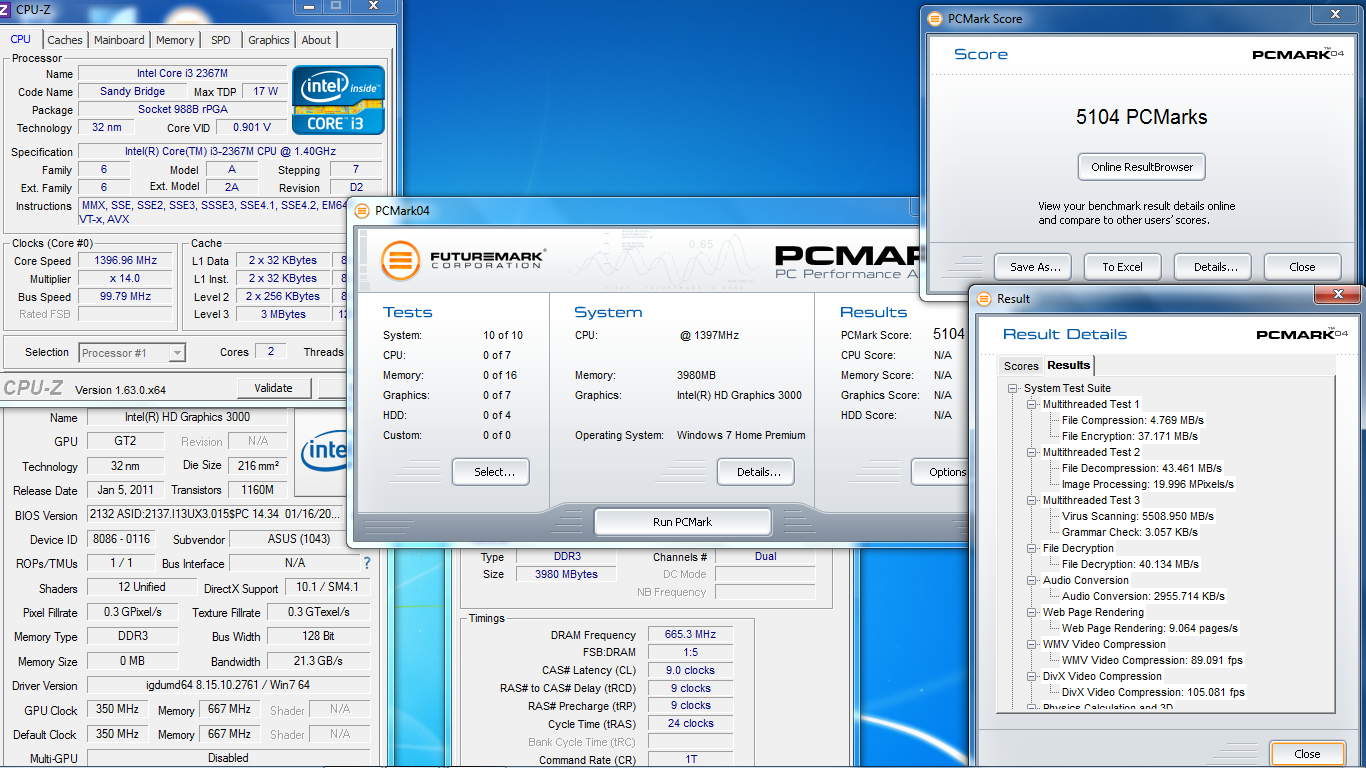1366x768 pixels.
Task: Switch to the Caches tab in CPU-Z
Action: tap(65, 40)
